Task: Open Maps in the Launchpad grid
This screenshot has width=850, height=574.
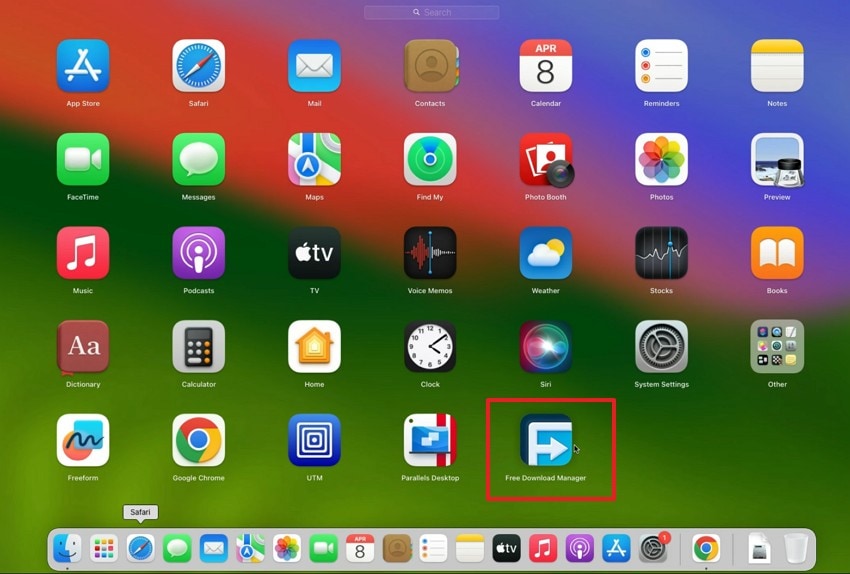Action: 314,159
